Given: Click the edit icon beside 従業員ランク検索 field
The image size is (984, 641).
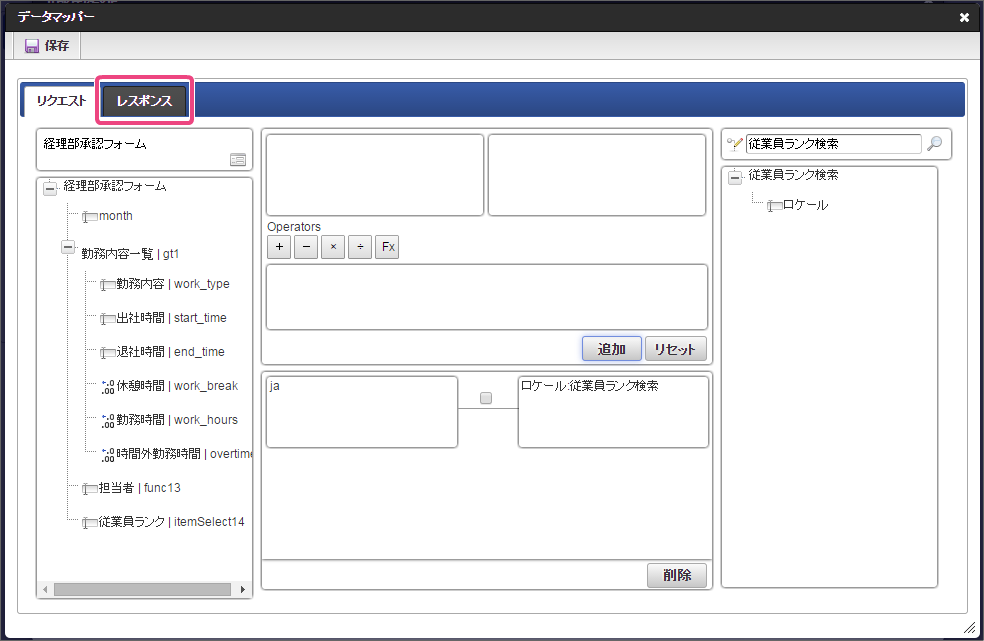Looking at the screenshot, I should point(734,144).
